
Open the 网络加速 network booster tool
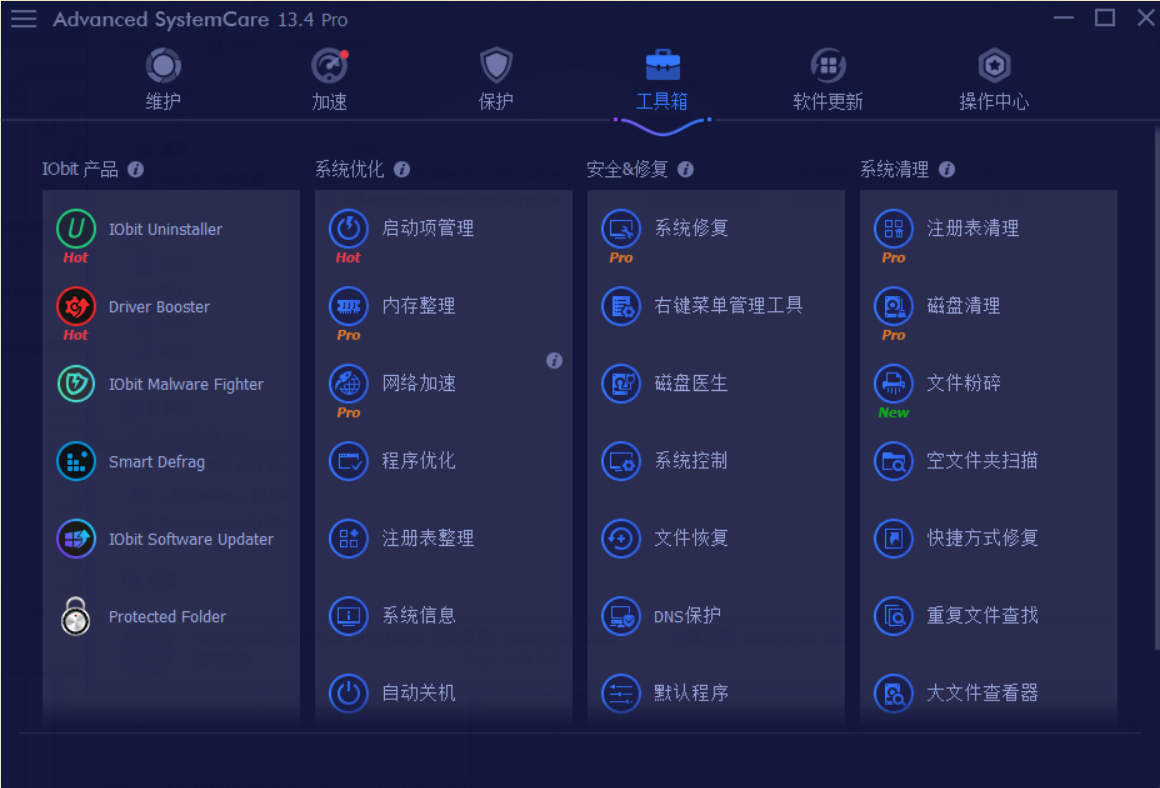pos(400,384)
